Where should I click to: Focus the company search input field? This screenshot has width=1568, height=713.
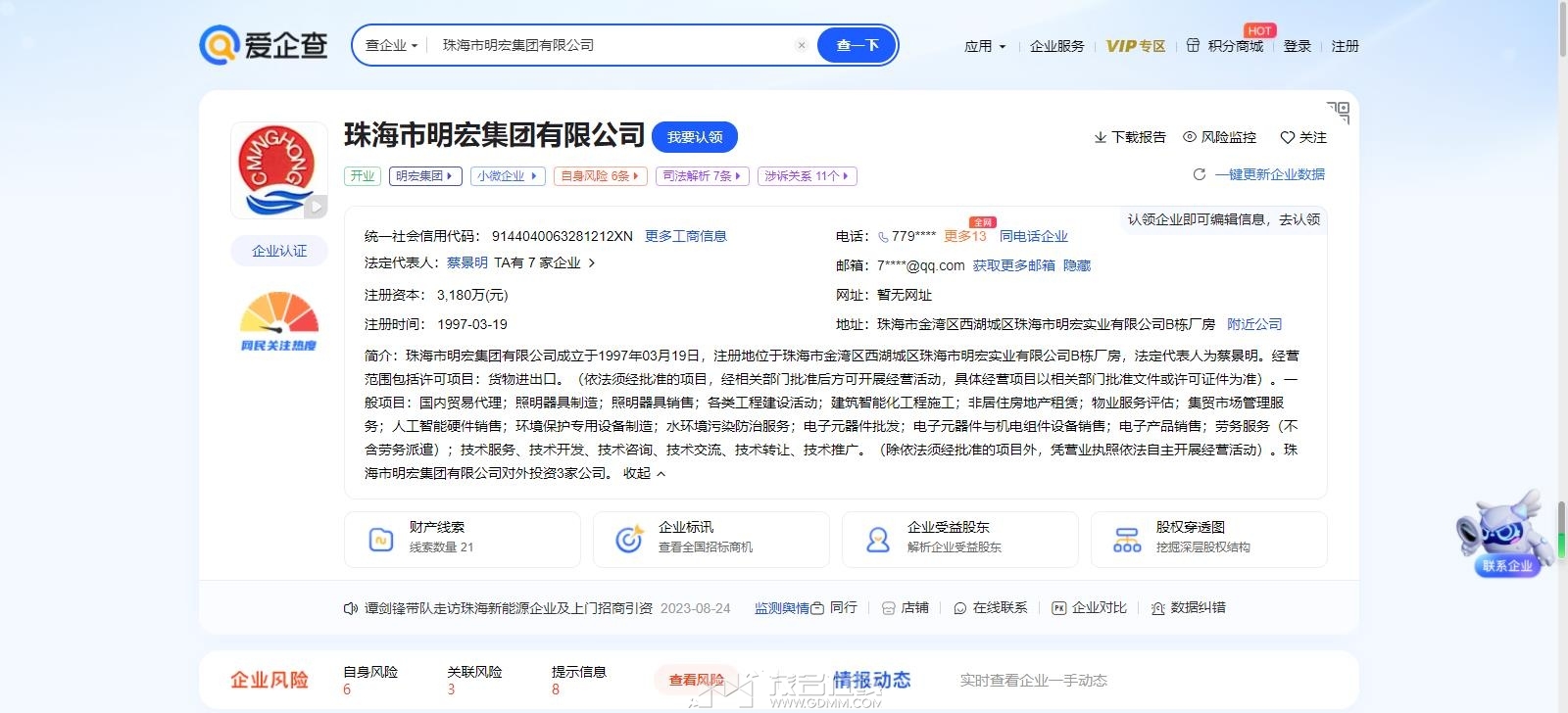[x=610, y=45]
